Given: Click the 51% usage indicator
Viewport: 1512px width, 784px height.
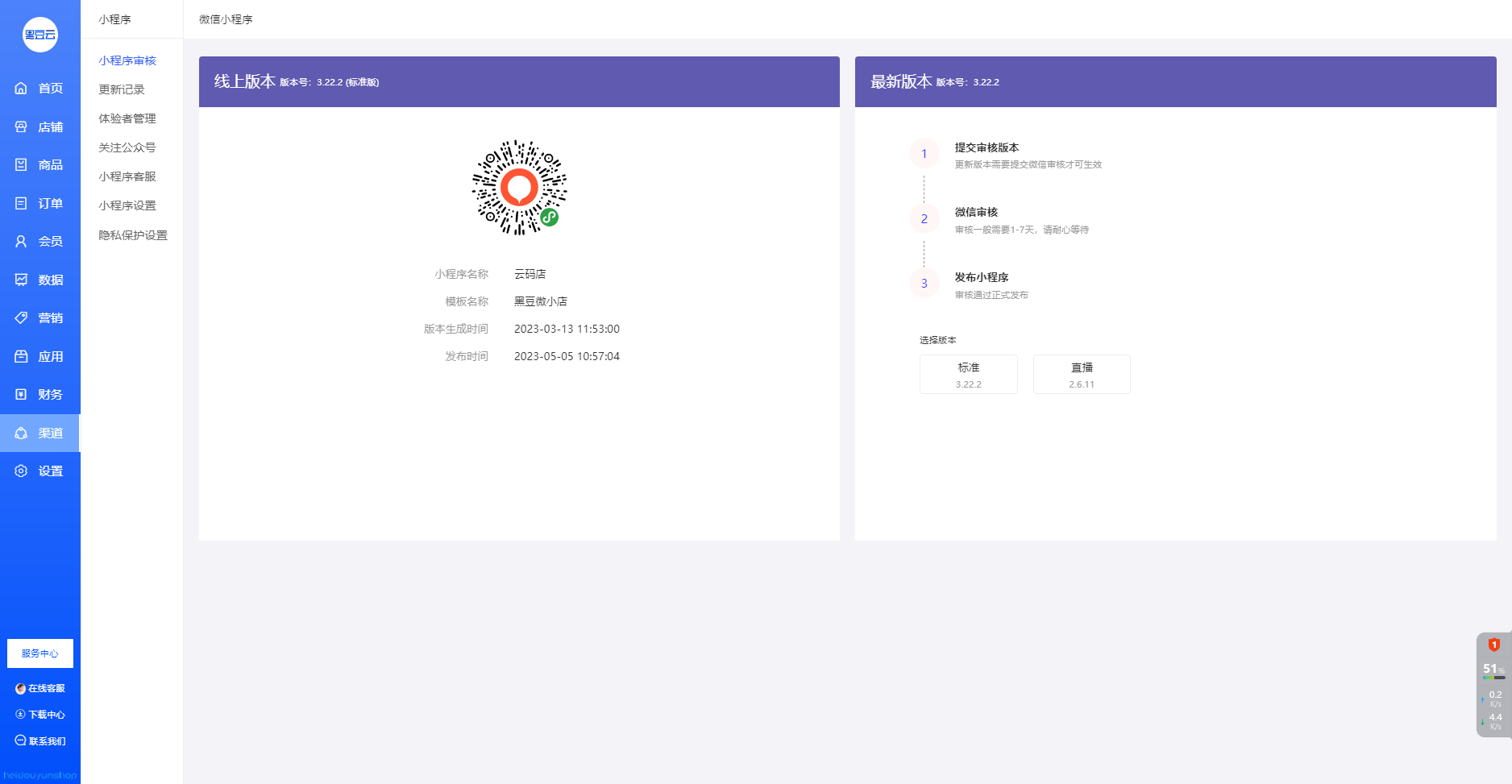Looking at the screenshot, I should click(x=1493, y=670).
